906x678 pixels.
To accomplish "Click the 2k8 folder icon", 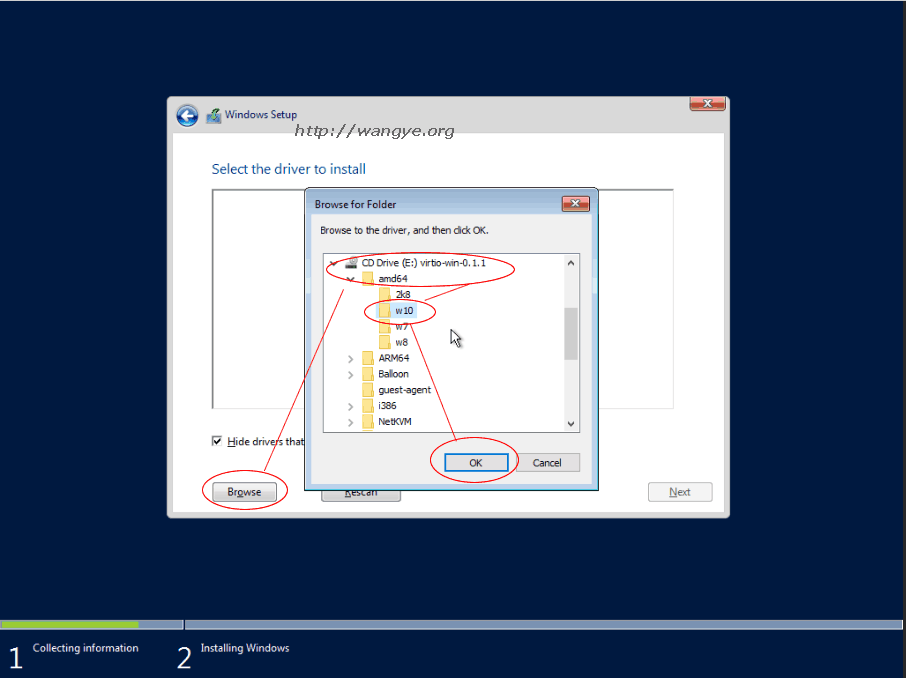I will click(385, 294).
